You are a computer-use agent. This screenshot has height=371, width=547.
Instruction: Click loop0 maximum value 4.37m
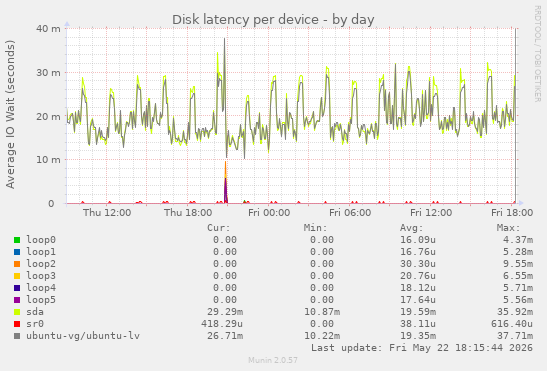[x=518, y=240]
